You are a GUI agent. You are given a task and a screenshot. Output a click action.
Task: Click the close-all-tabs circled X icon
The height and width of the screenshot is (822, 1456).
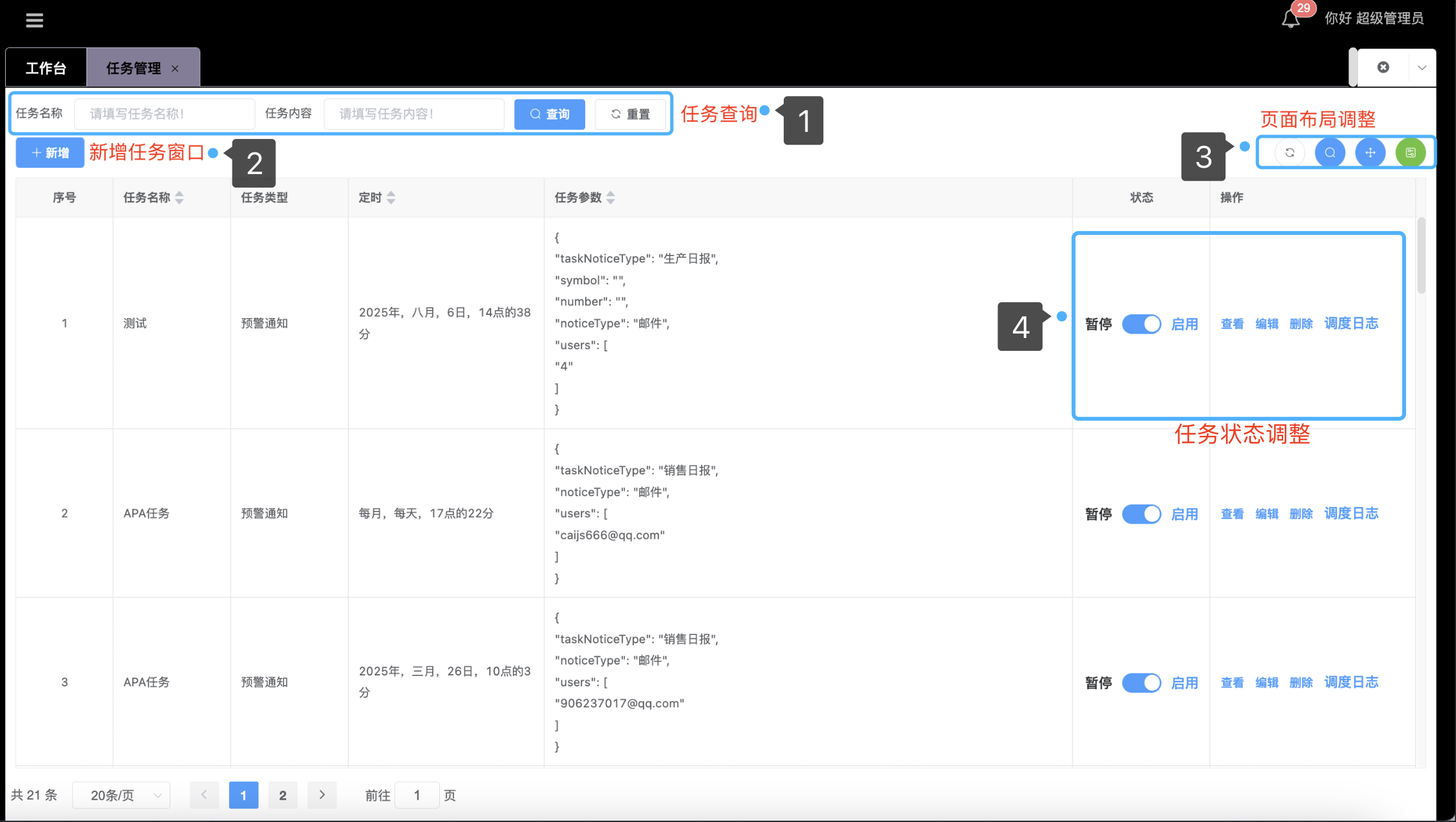coord(1383,67)
